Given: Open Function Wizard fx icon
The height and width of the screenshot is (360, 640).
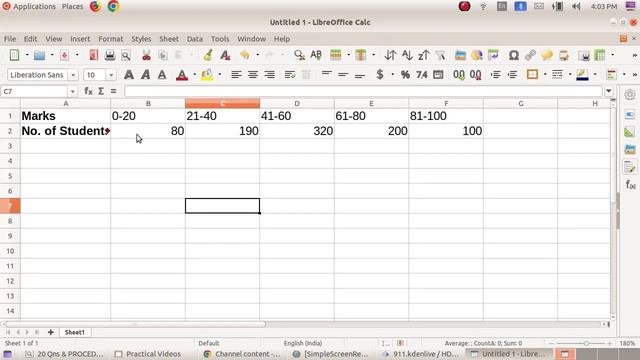Looking at the screenshot, I should (x=88, y=91).
